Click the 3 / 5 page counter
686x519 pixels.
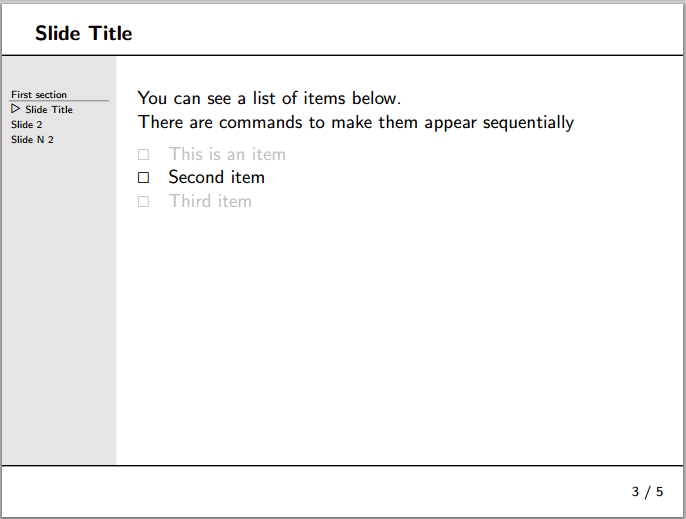click(647, 491)
